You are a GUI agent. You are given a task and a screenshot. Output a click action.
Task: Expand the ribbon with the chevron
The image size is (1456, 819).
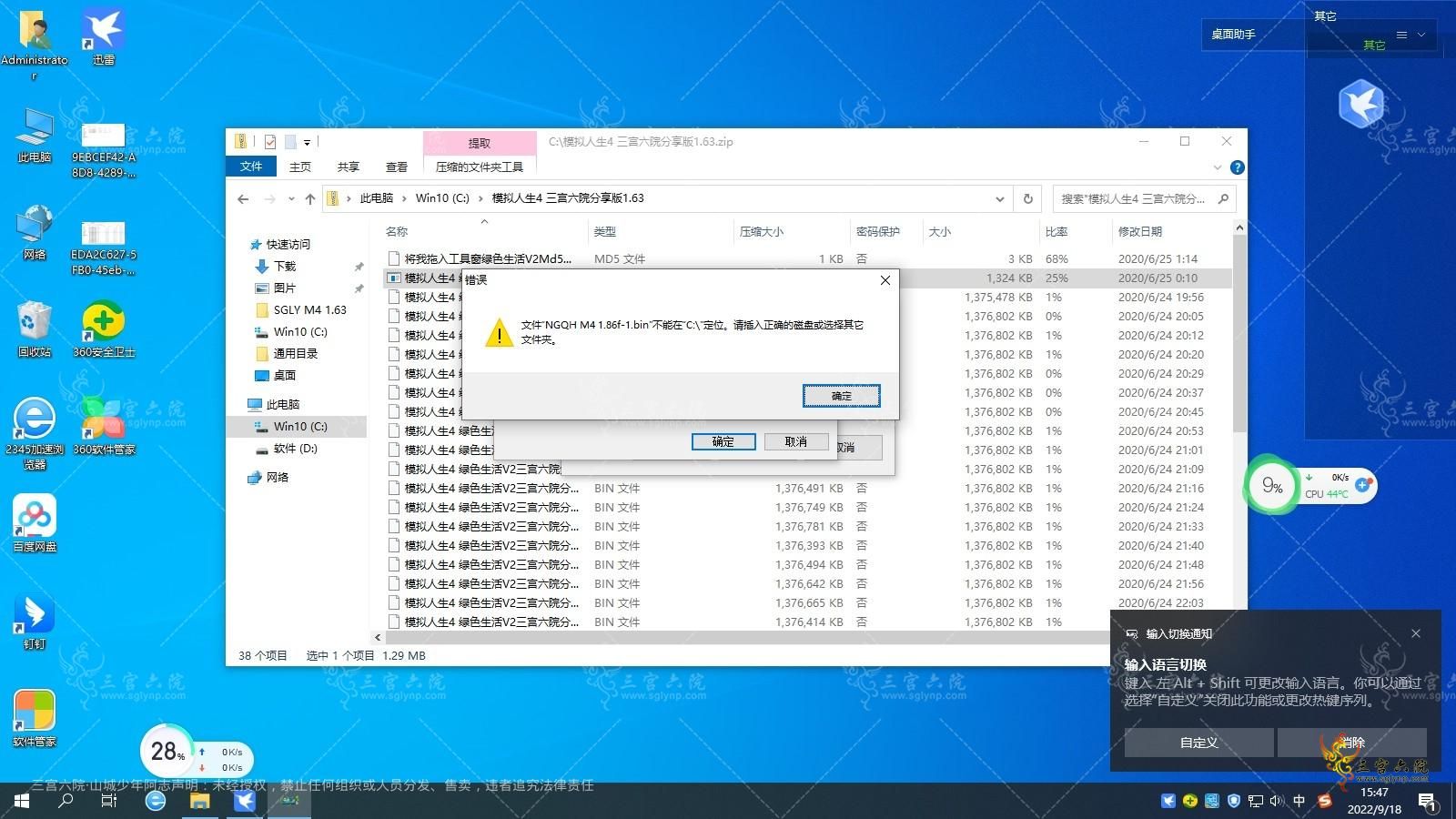[1218, 167]
